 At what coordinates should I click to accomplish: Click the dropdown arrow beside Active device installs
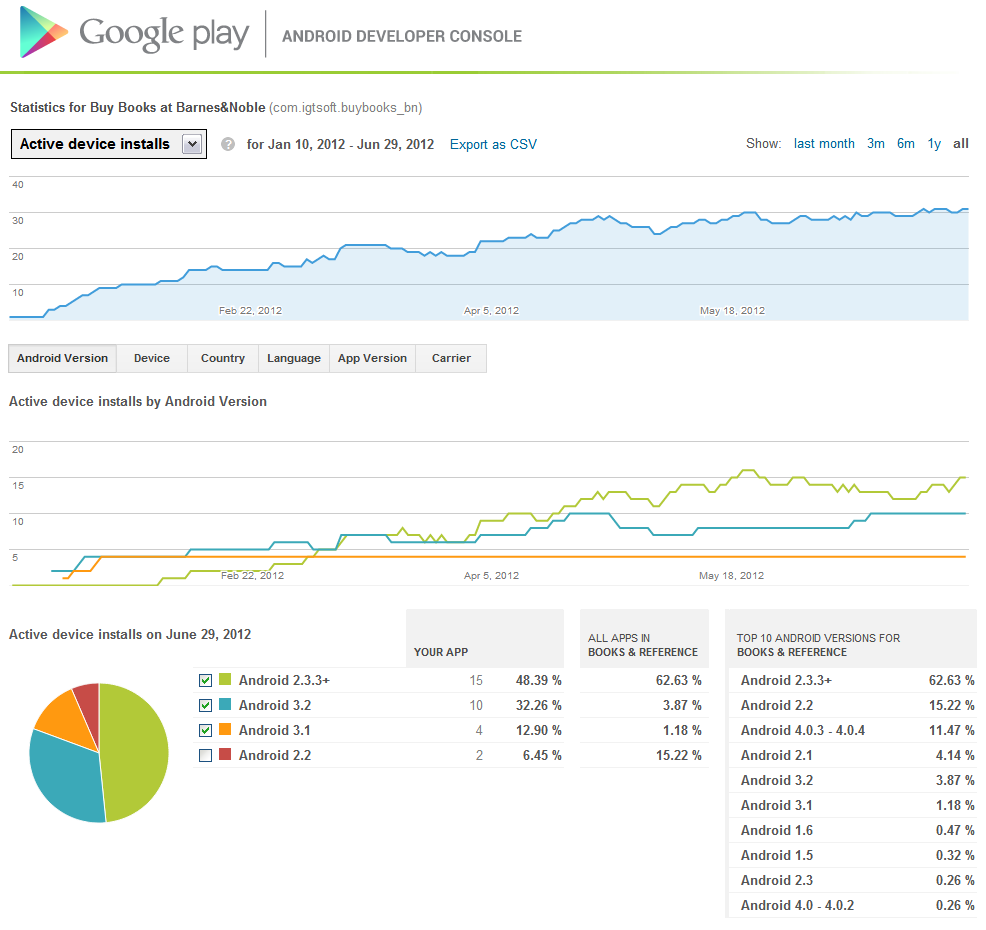192,144
